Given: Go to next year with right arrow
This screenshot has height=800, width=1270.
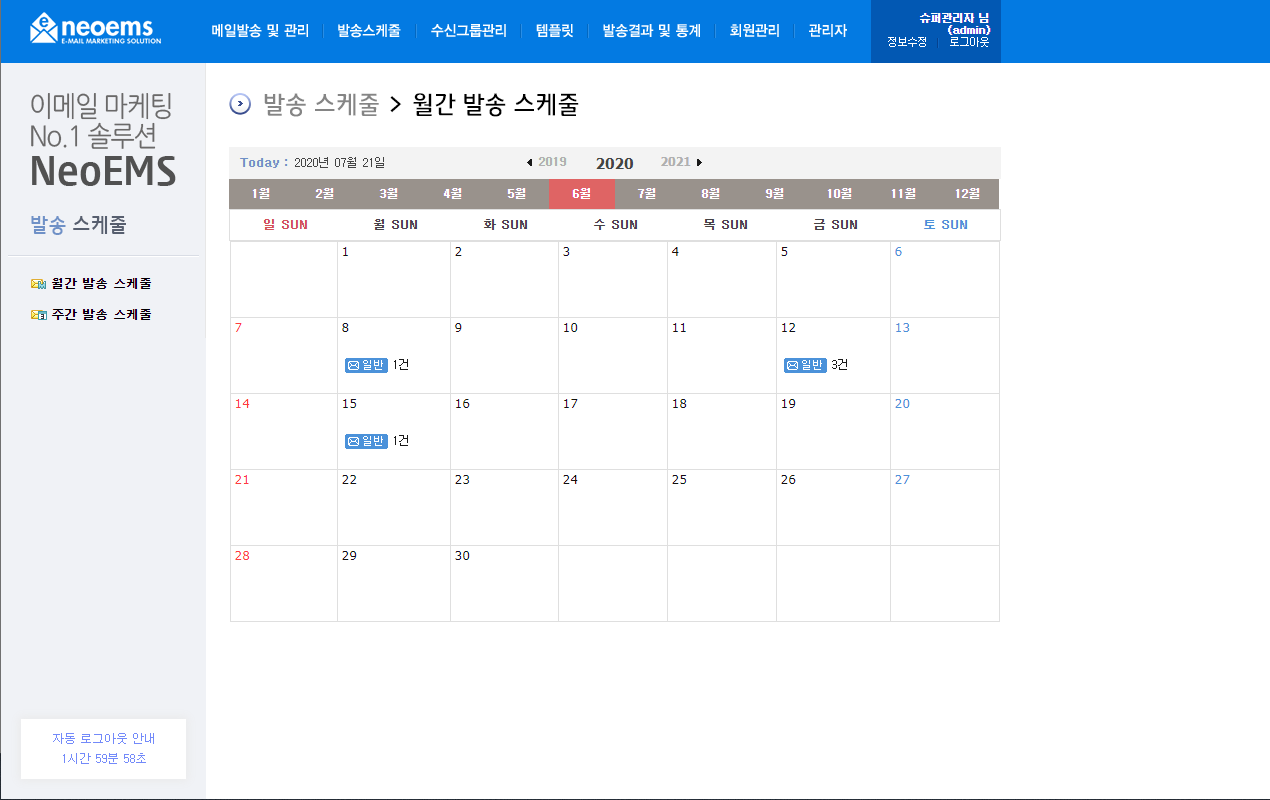Looking at the screenshot, I should tap(699, 162).
